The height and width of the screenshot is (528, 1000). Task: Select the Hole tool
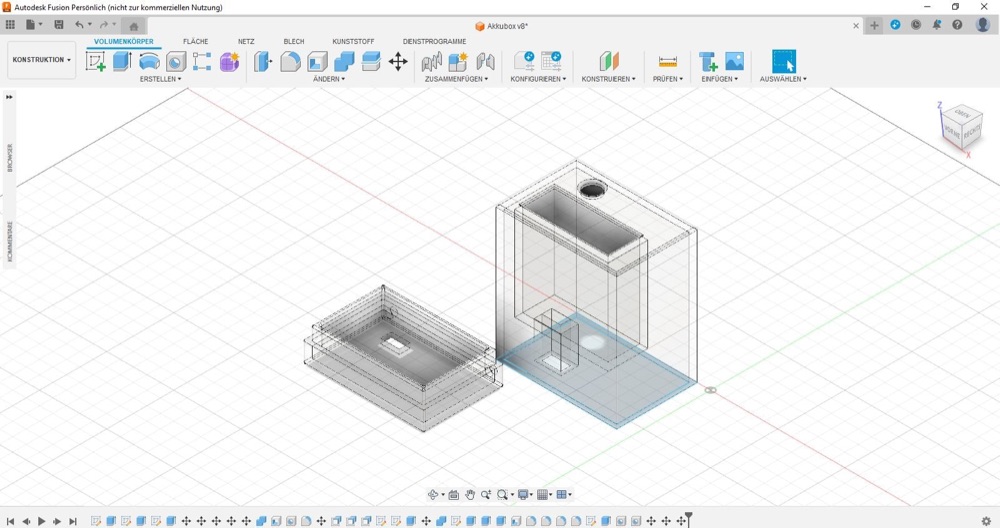[x=176, y=62]
